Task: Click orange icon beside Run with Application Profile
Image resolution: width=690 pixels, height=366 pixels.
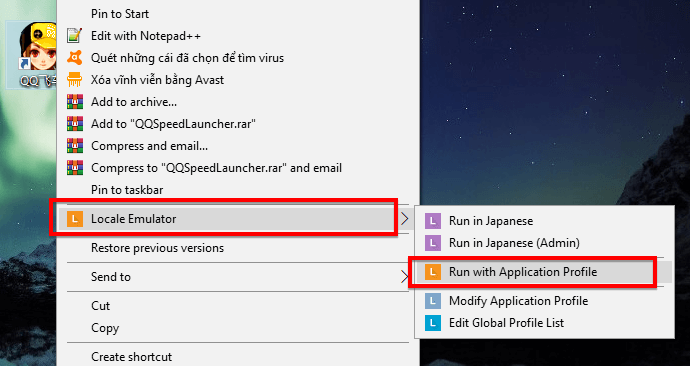Action: [x=433, y=272]
